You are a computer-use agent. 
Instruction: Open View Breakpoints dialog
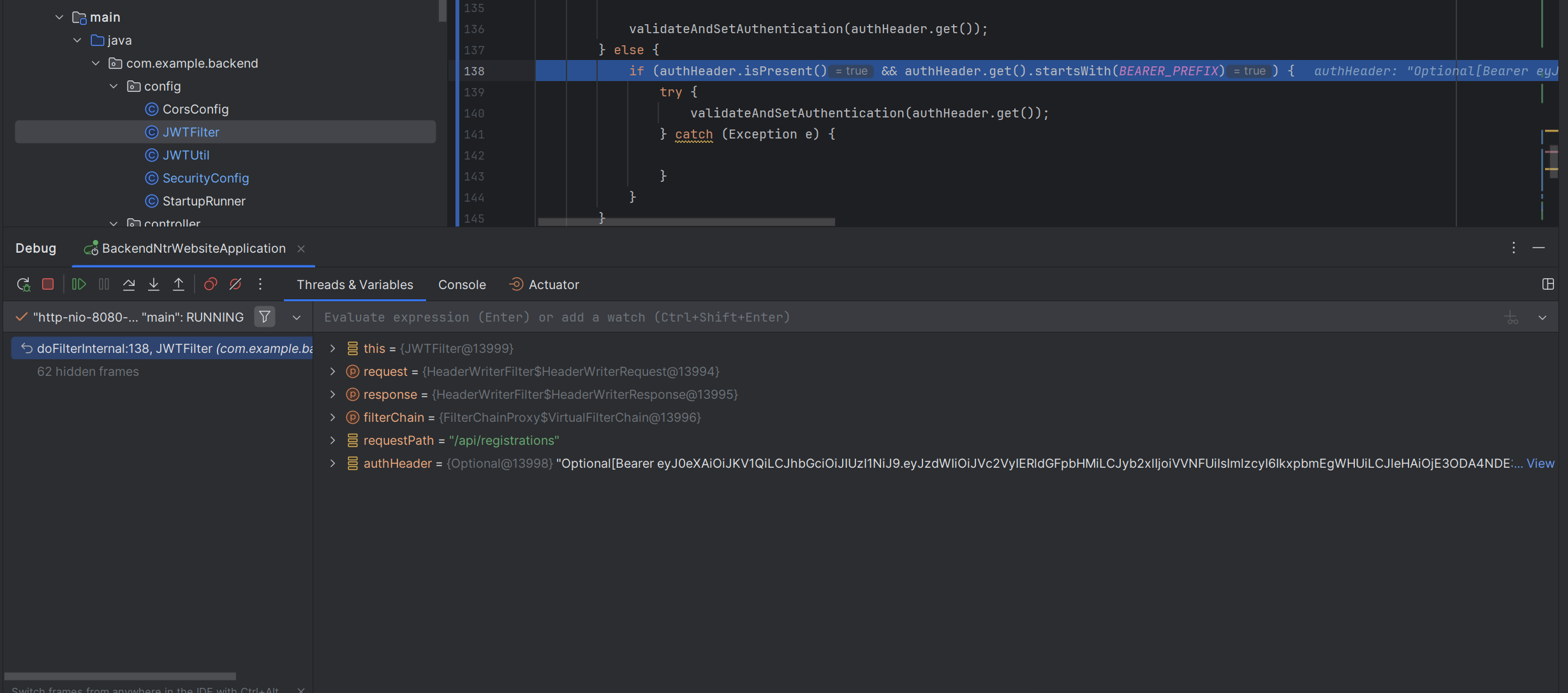click(x=210, y=285)
